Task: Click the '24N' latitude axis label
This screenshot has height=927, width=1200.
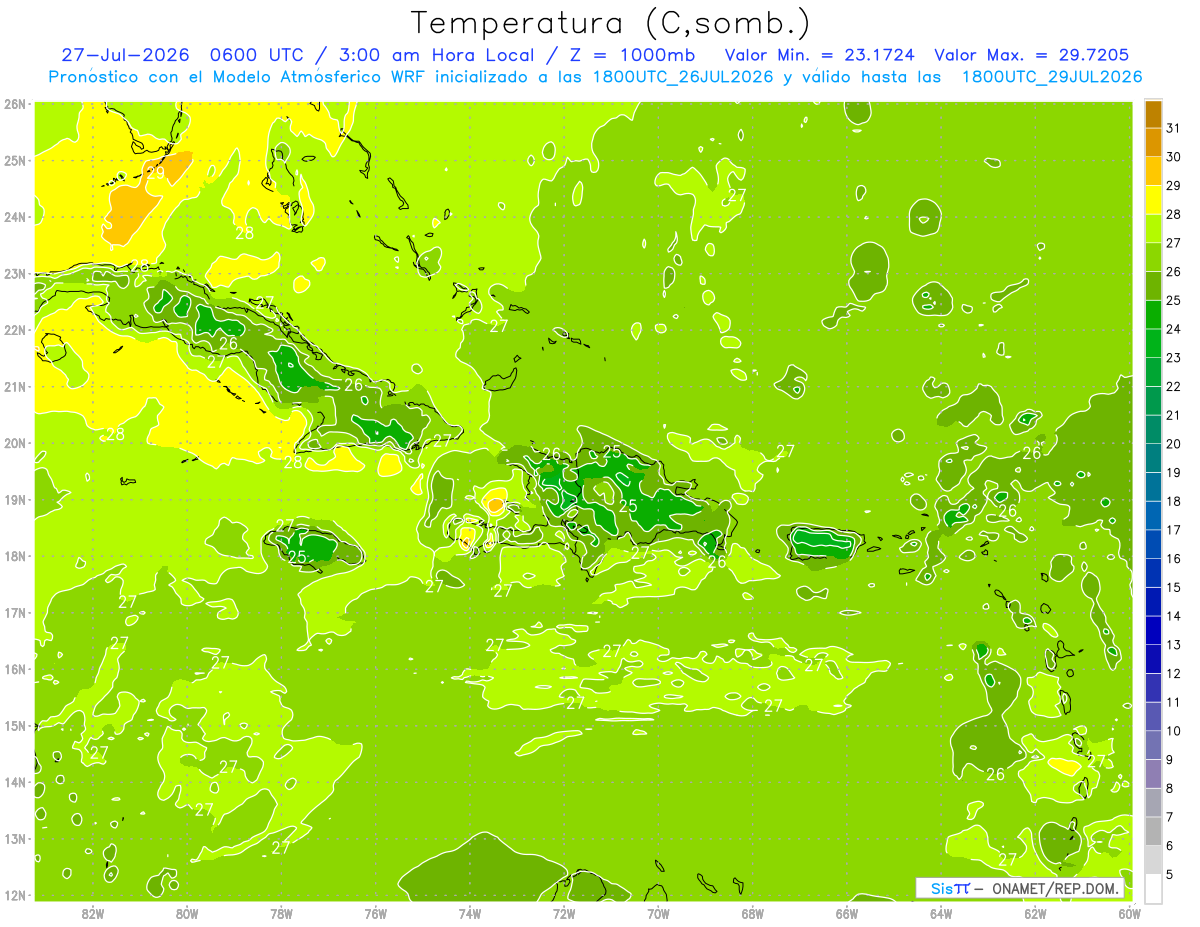Action: coord(15,217)
